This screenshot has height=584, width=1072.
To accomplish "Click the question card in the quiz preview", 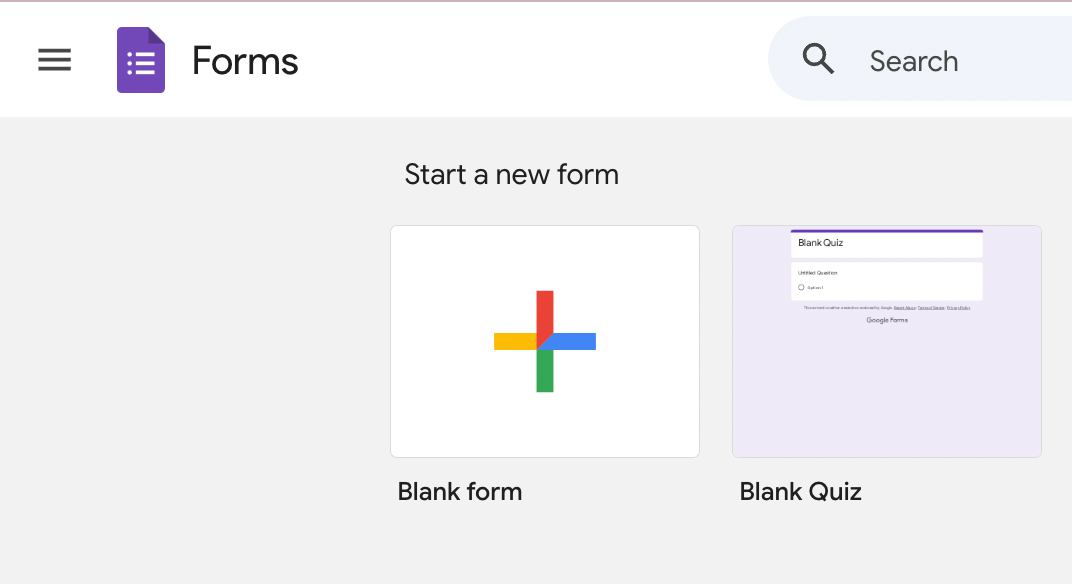I will (x=886, y=280).
